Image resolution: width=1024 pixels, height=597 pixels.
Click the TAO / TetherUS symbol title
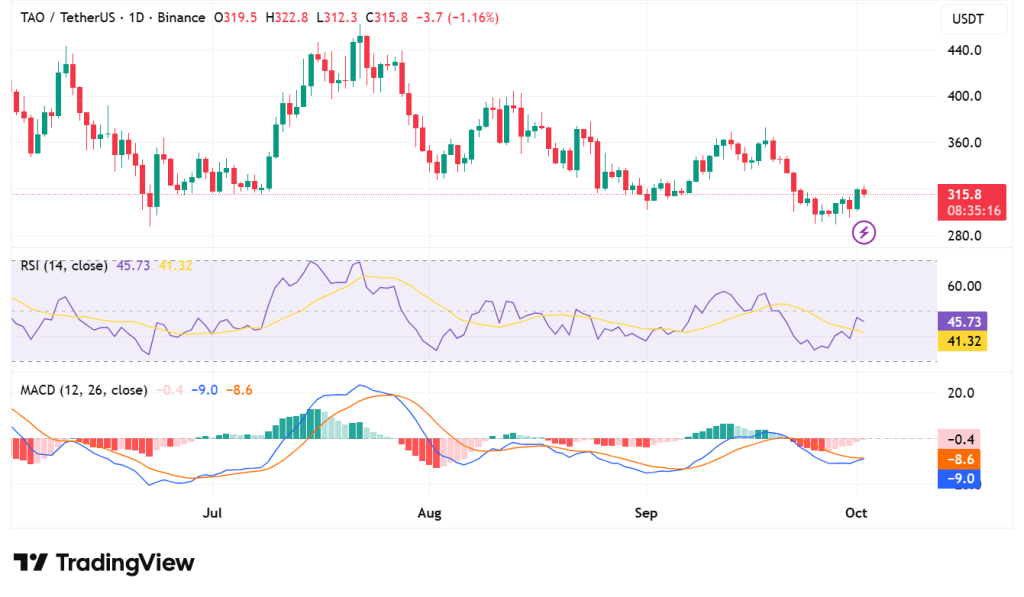[x=68, y=18]
